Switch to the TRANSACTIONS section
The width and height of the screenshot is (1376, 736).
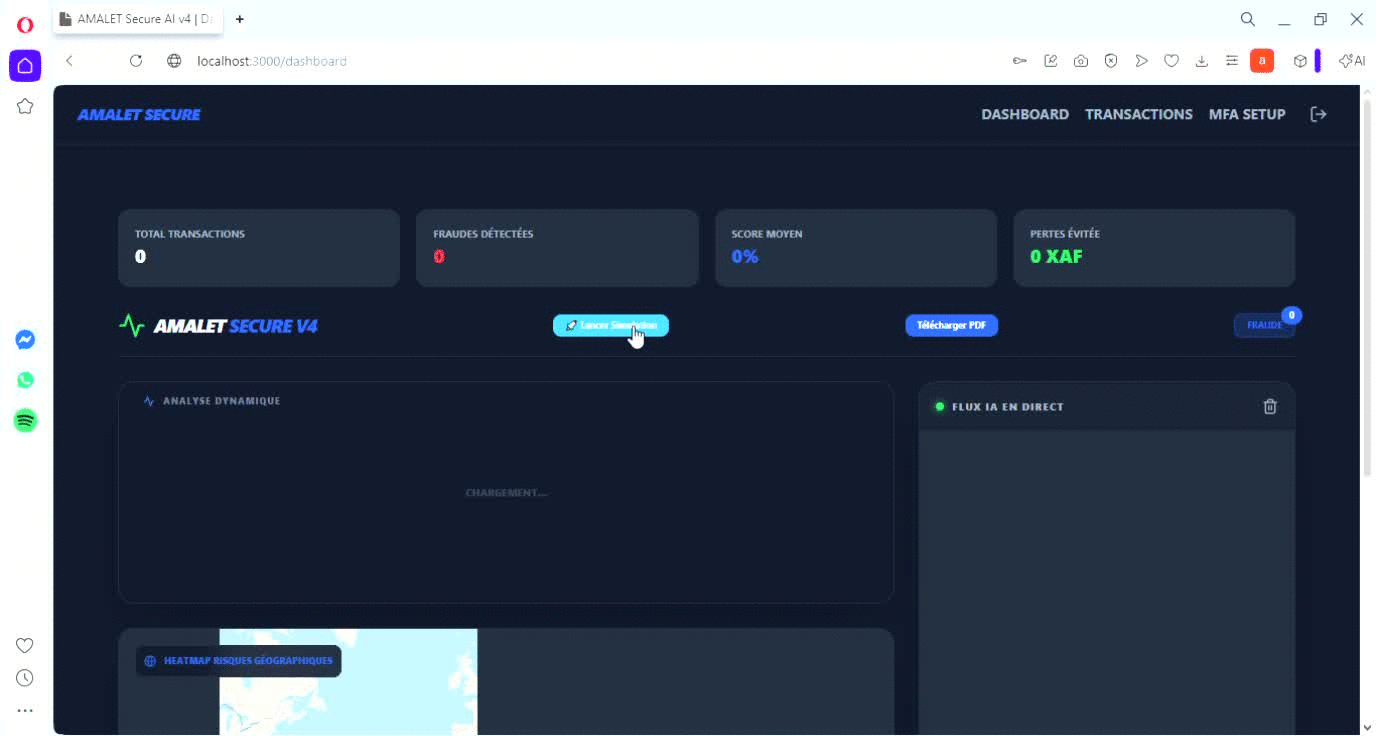point(1138,114)
